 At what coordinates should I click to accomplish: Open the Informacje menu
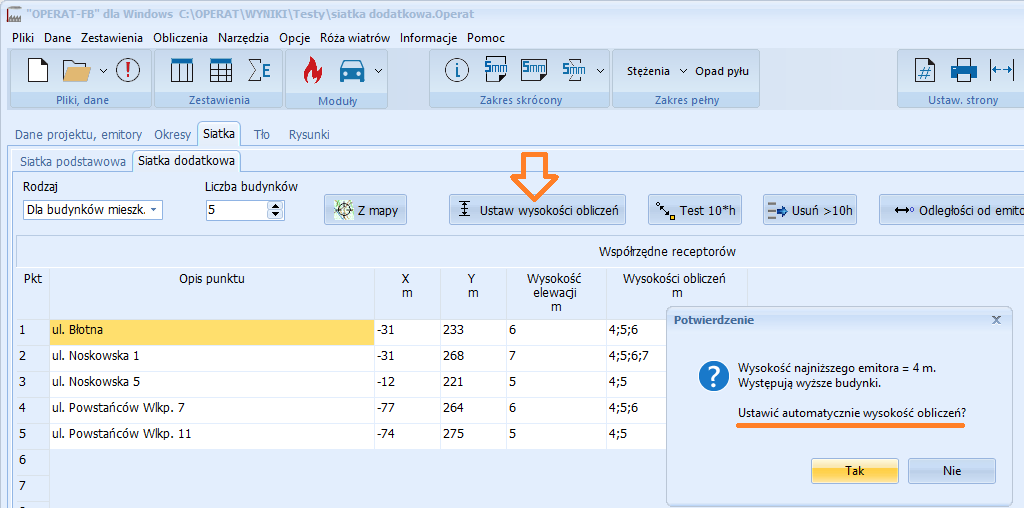(428, 38)
